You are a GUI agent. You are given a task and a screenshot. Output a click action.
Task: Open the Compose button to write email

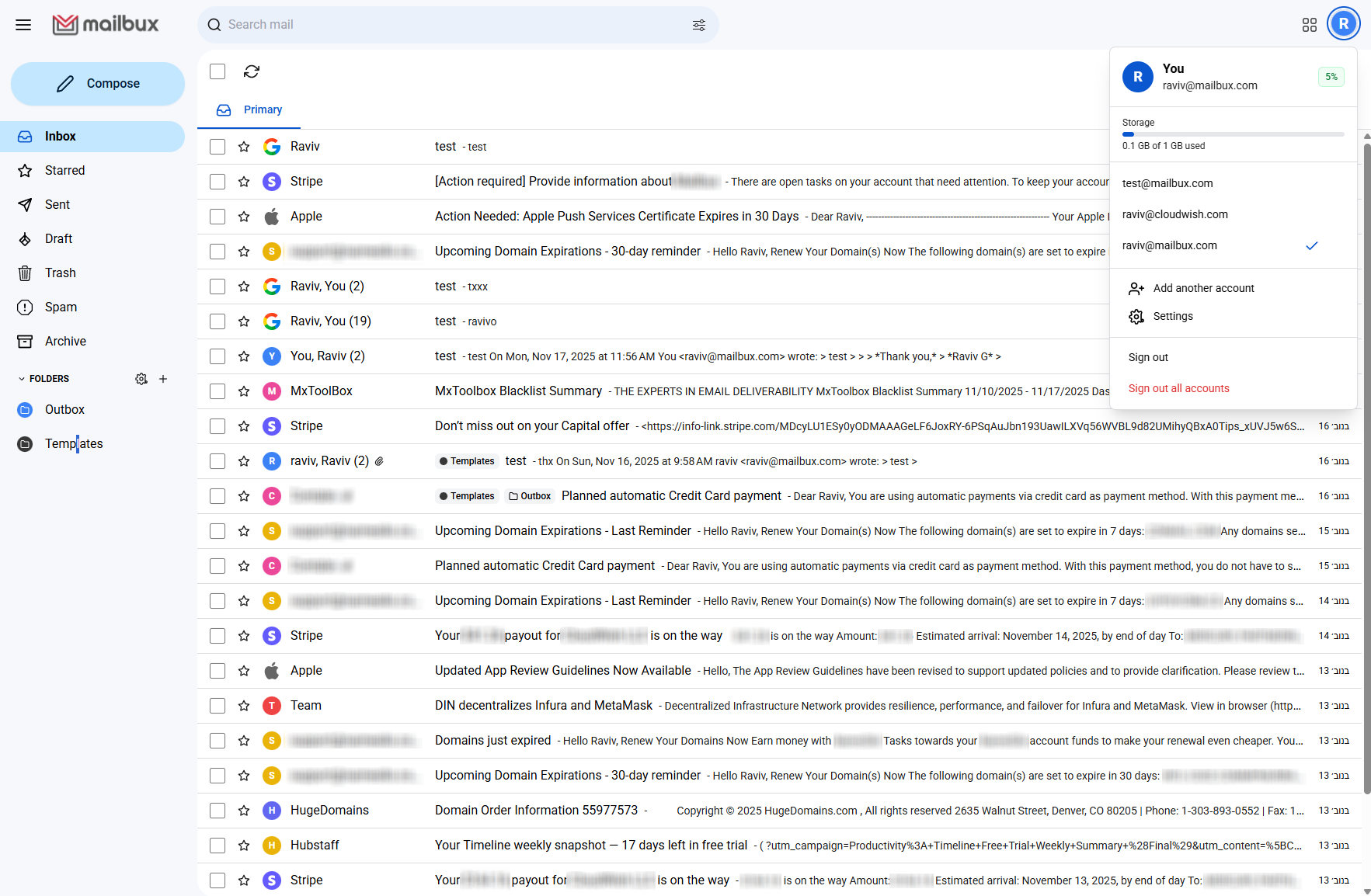[x=97, y=83]
